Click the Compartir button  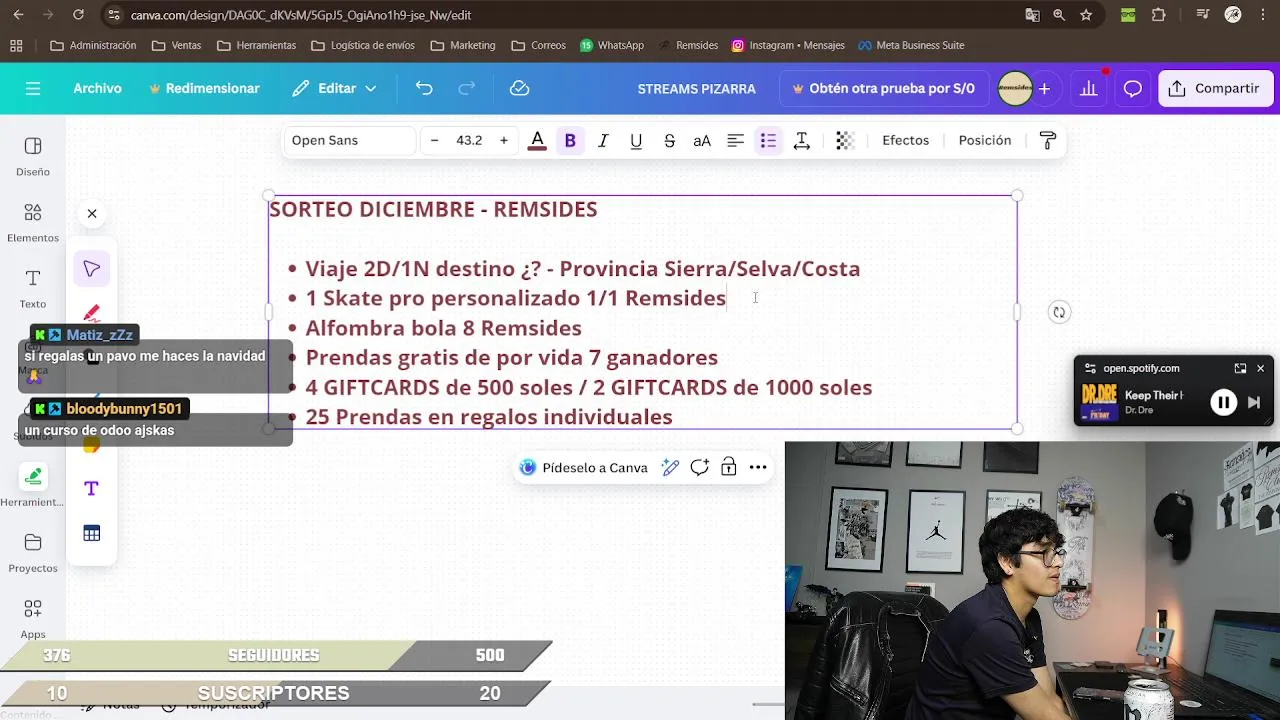(x=1215, y=88)
